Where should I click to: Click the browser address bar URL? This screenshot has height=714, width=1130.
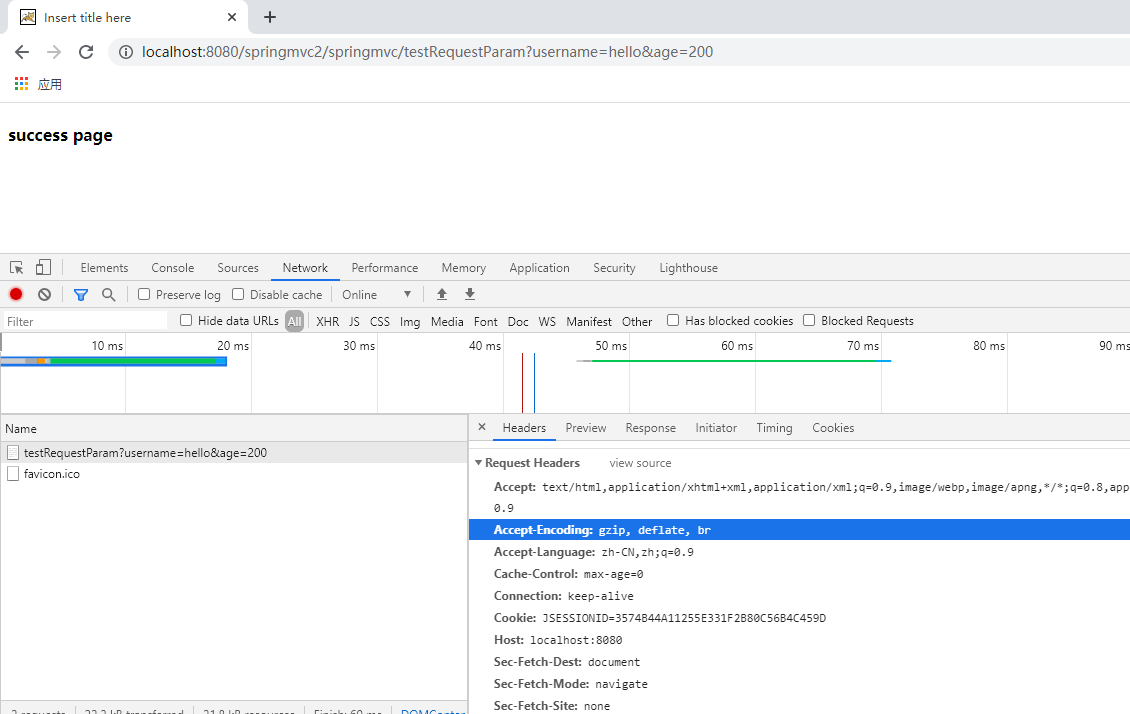pos(427,52)
